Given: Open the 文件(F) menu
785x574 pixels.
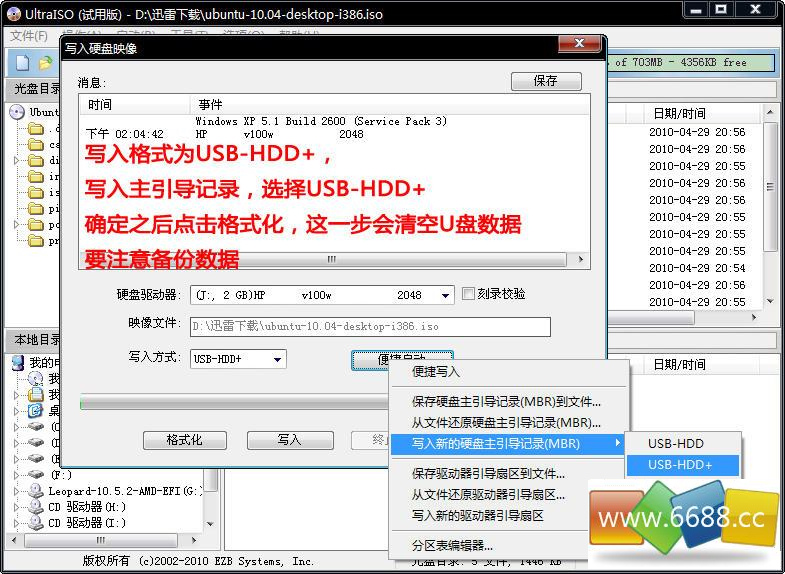Looking at the screenshot, I should [29, 36].
